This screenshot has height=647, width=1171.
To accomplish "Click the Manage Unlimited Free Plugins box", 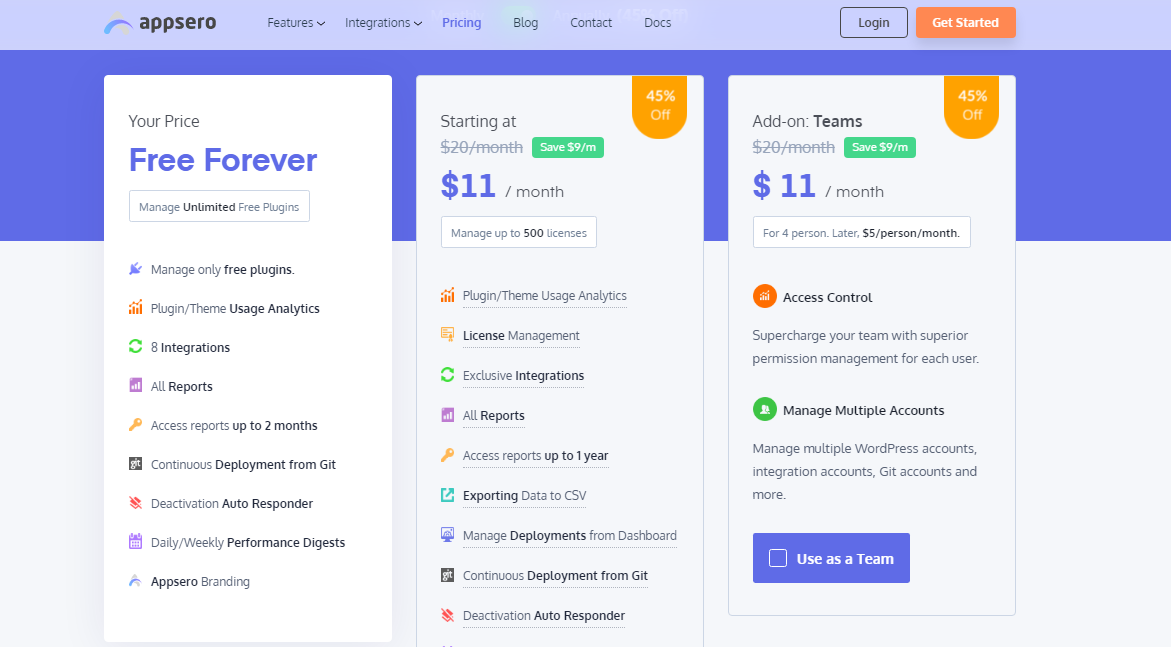I will coord(219,207).
